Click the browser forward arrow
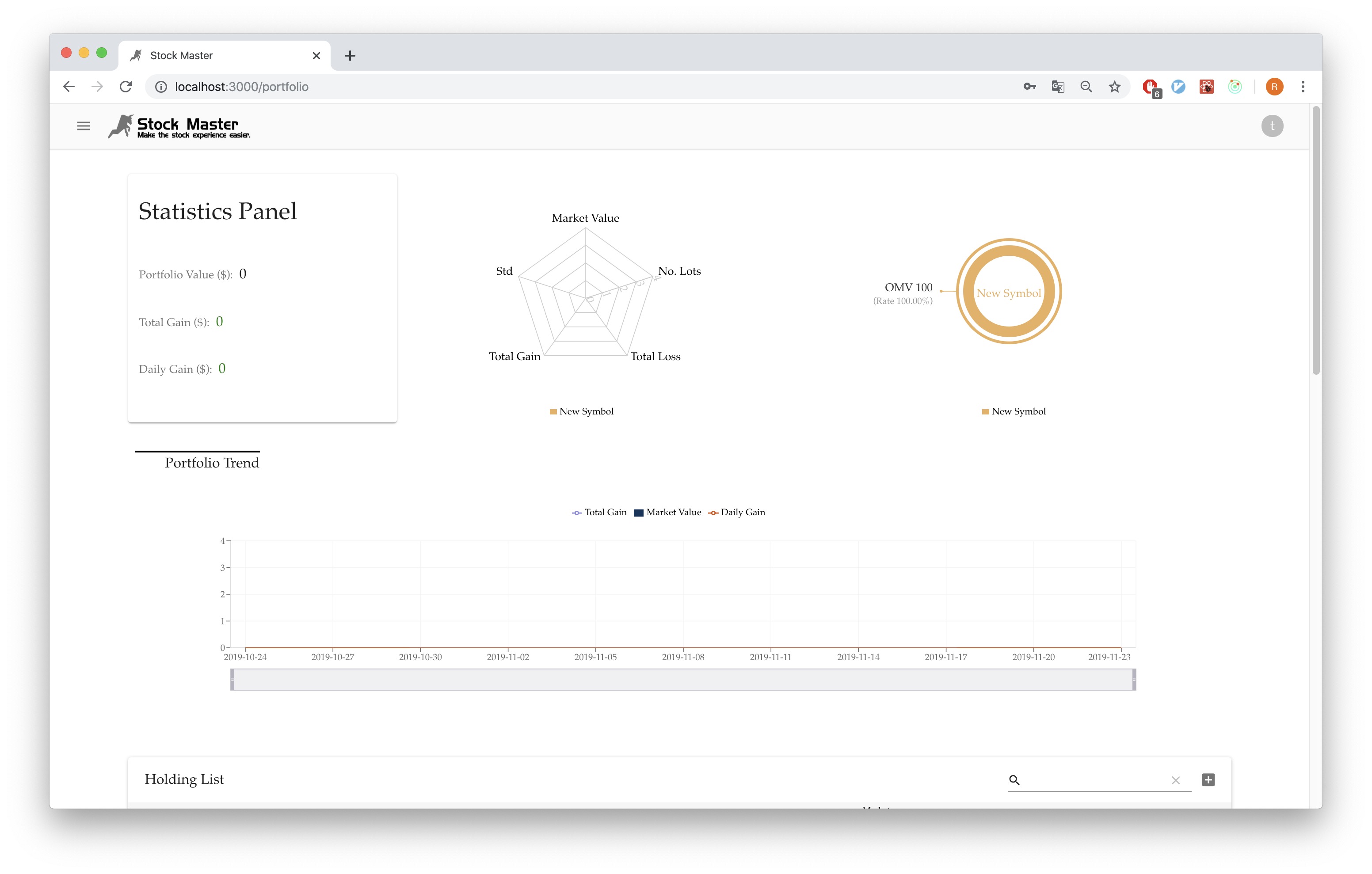Viewport: 1372px width, 874px height. click(97, 87)
